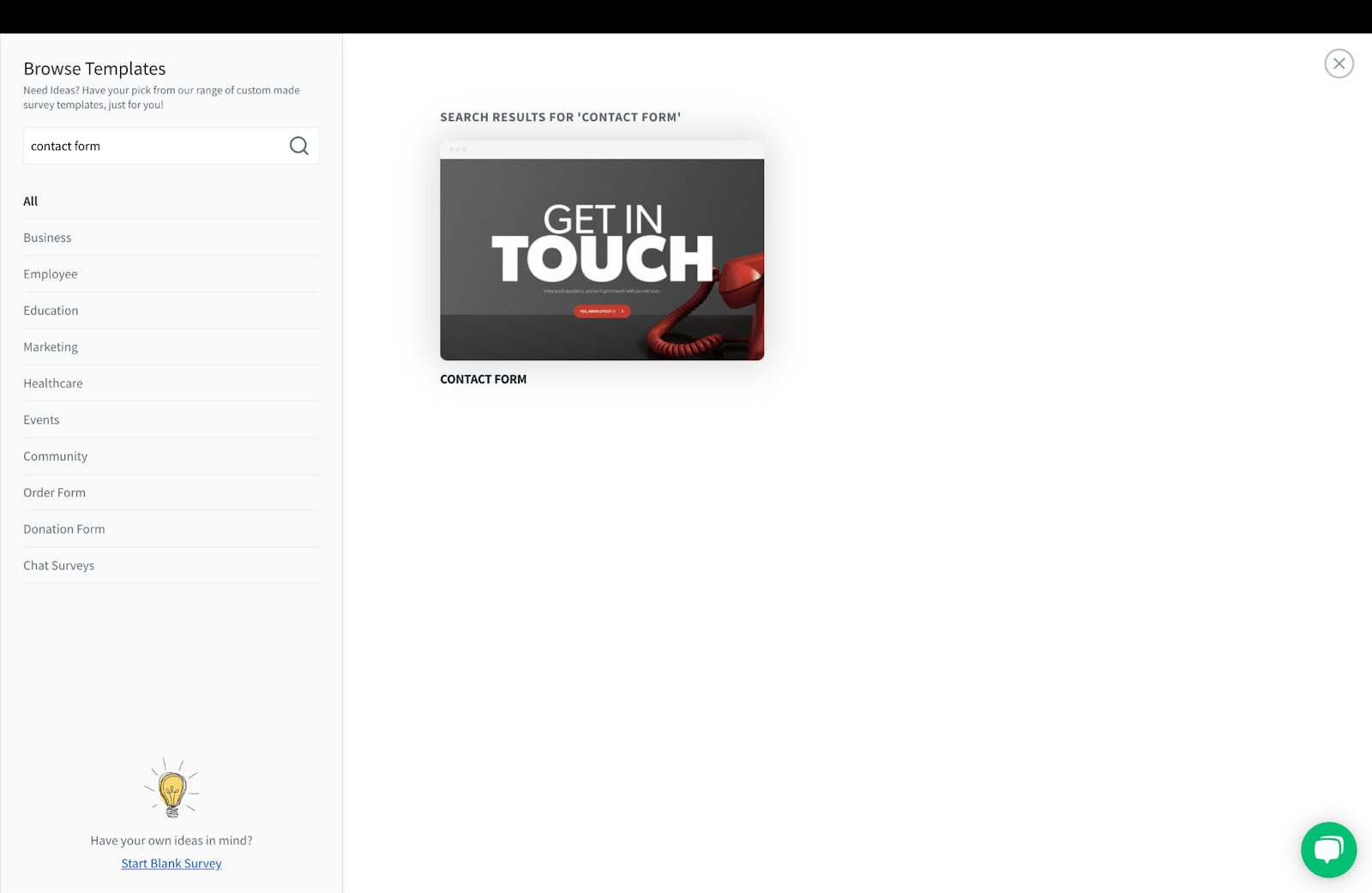Click the lightbulb idea illustration
Screen dimensions: 1372x893
(x=171, y=787)
